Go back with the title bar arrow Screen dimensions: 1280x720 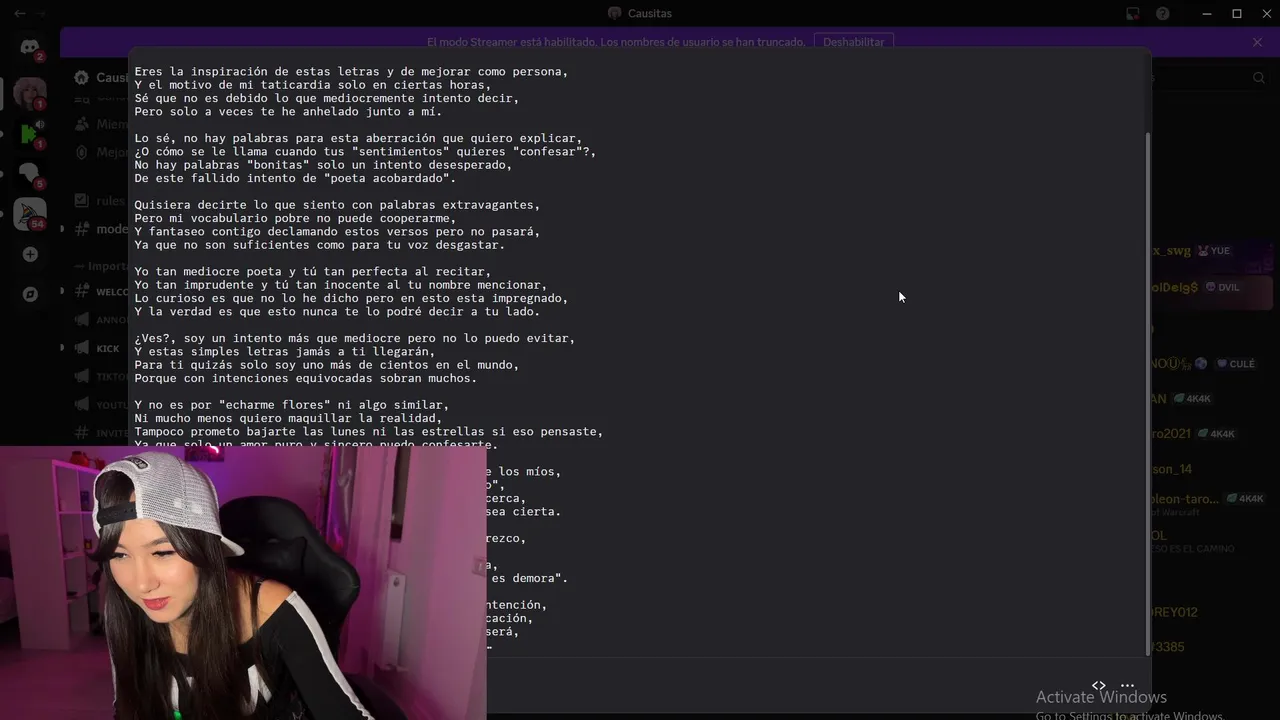click(19, 14)
